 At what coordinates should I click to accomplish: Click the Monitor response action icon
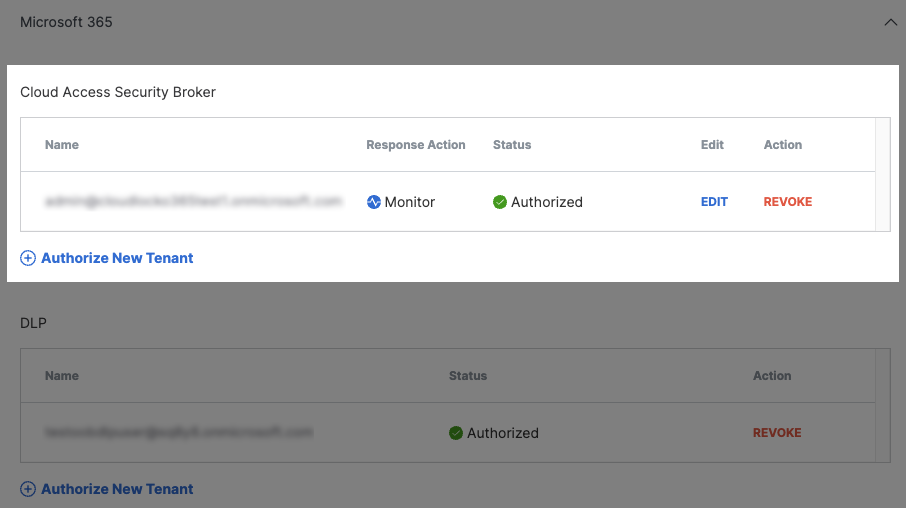point(374,202)
